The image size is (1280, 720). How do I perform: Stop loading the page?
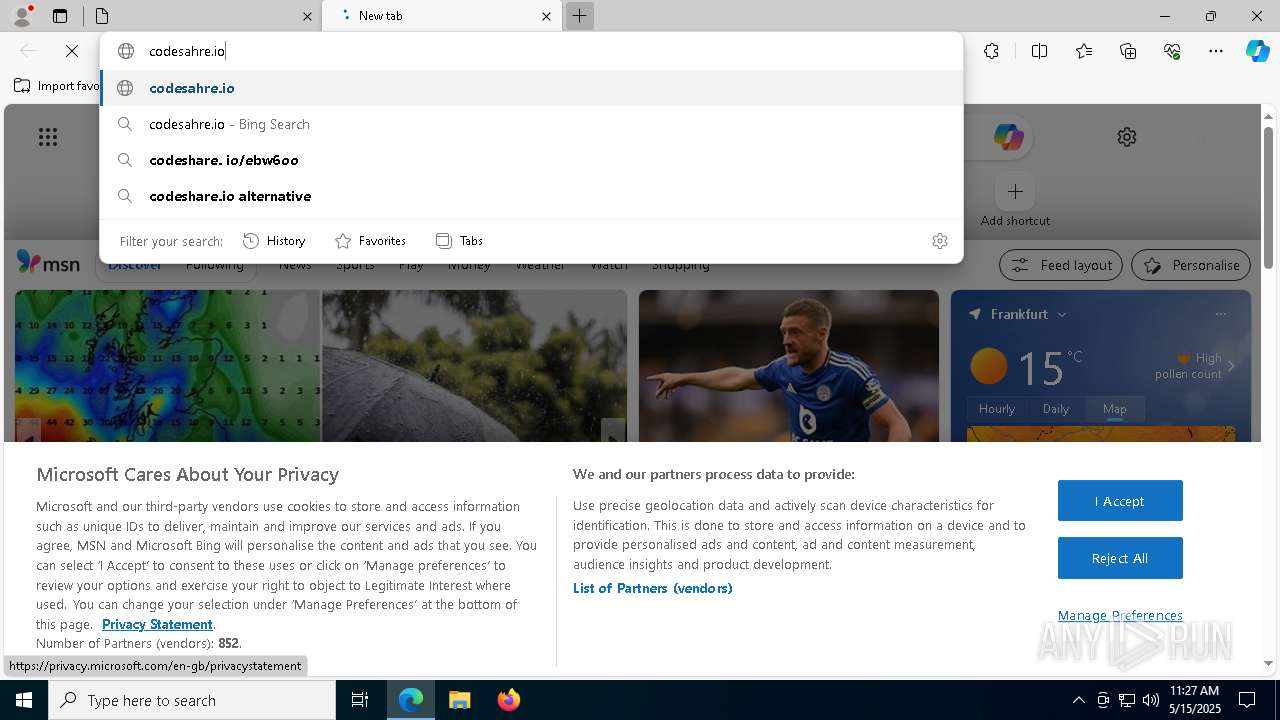72,51
